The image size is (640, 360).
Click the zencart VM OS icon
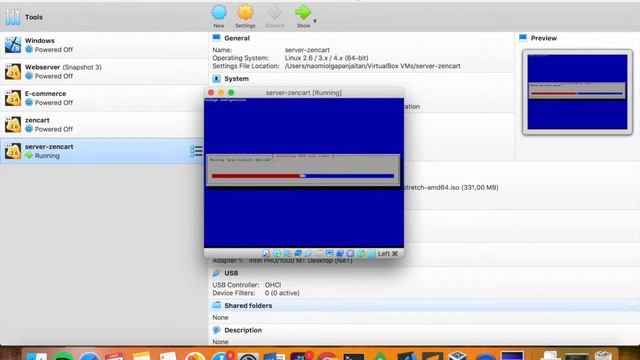(x=13, y=124)
